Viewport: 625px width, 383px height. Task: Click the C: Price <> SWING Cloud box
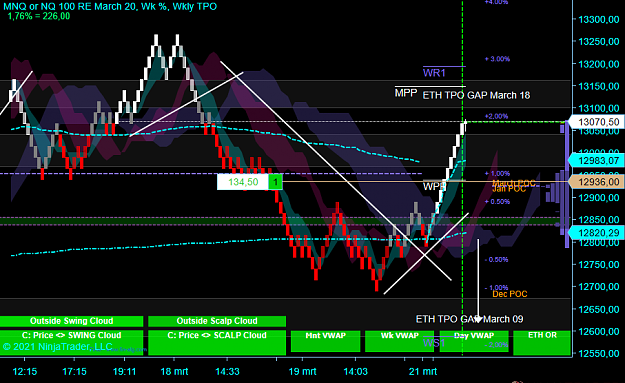tap(71, 342)
